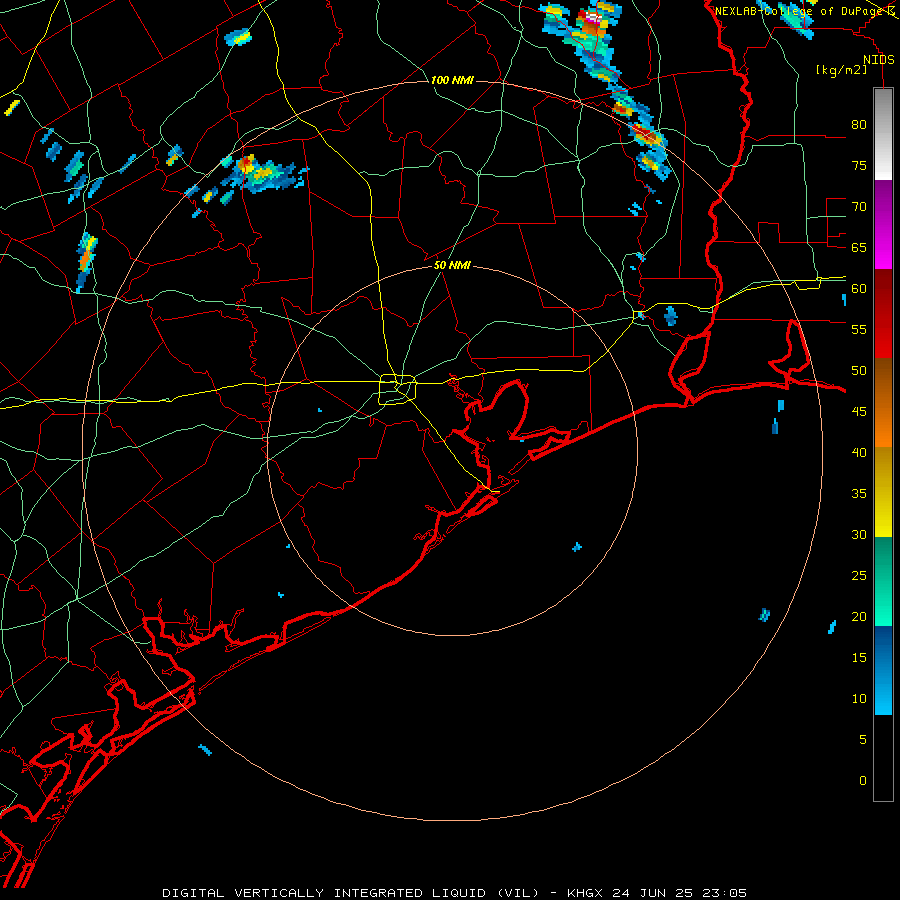Viewport: 900px width, 900px height.
Task: Click the 50 value on color scale
Action: pyautogui.click(x=859, y=371)
